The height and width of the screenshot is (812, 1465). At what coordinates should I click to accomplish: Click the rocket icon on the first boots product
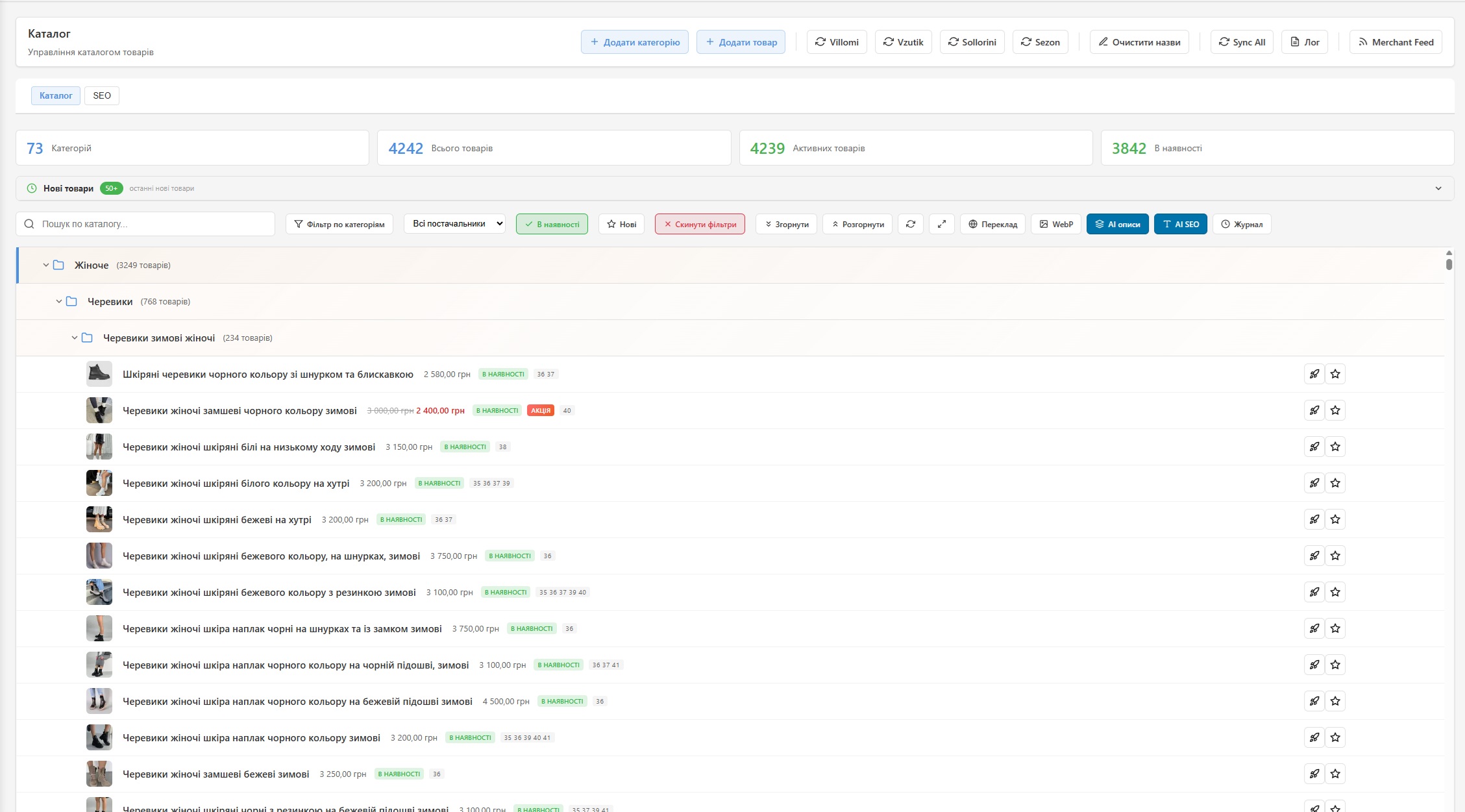coord(1315,374)
